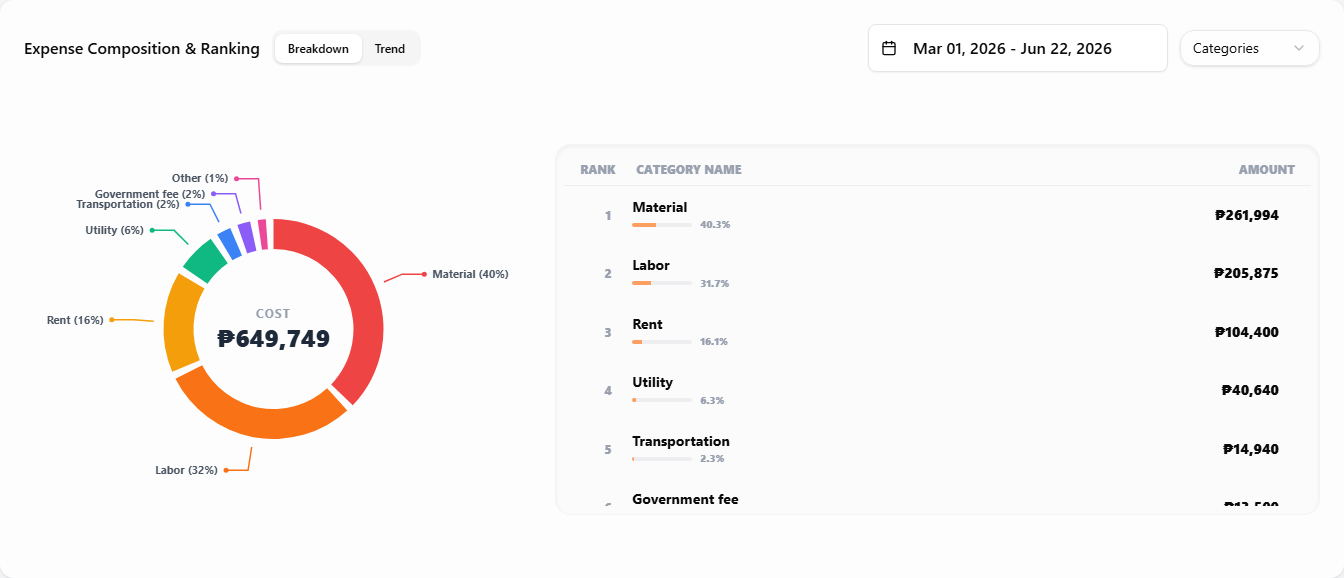The height and width of the screenshot is (578, 1344).
Task: Click the Transportation row in ranking list
Action: click(937, 449)
